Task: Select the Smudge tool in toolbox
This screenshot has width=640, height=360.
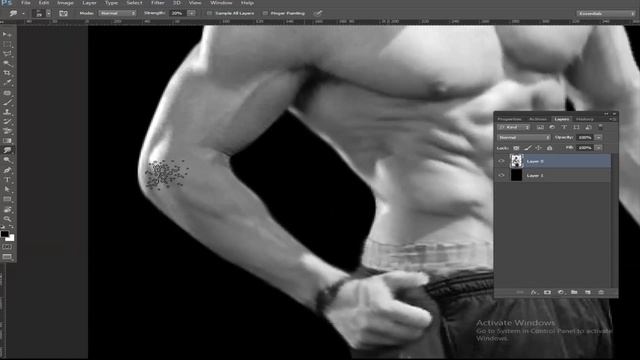Action: 7,151
